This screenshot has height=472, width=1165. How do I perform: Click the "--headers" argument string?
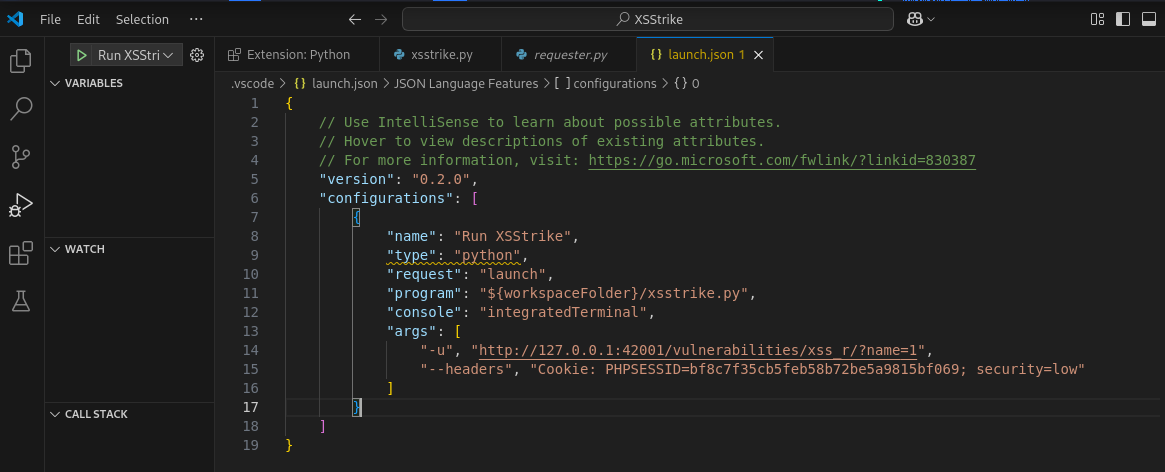466,369
